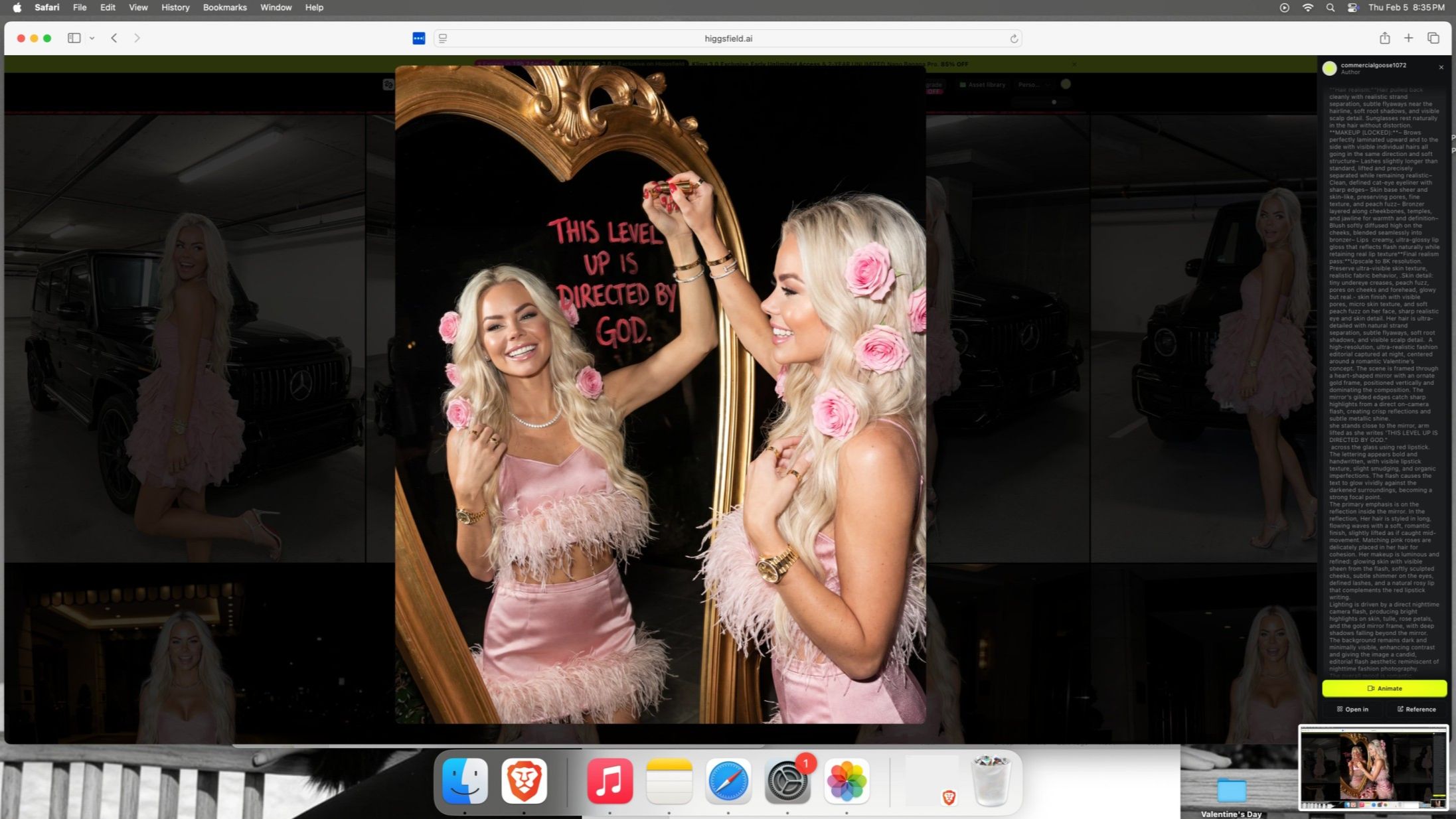The image size is (1456, 819).
Task: Close the author prompt panel
Action: pyautogui.click(x=1441, y=67)
